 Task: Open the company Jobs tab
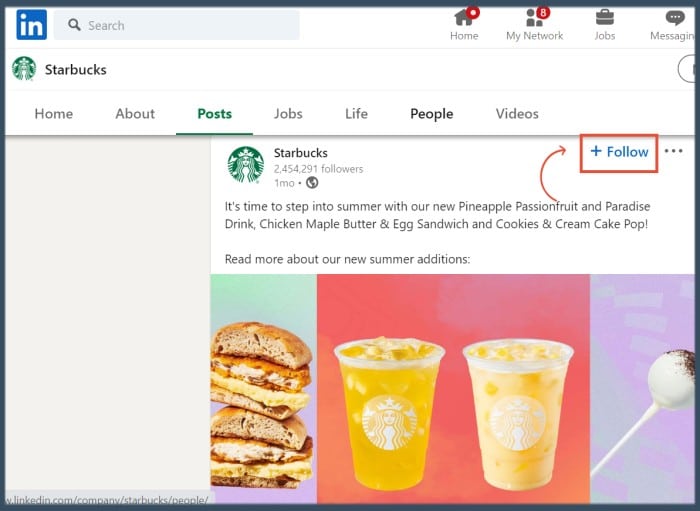pyautogui.click(x=288, y=114)
